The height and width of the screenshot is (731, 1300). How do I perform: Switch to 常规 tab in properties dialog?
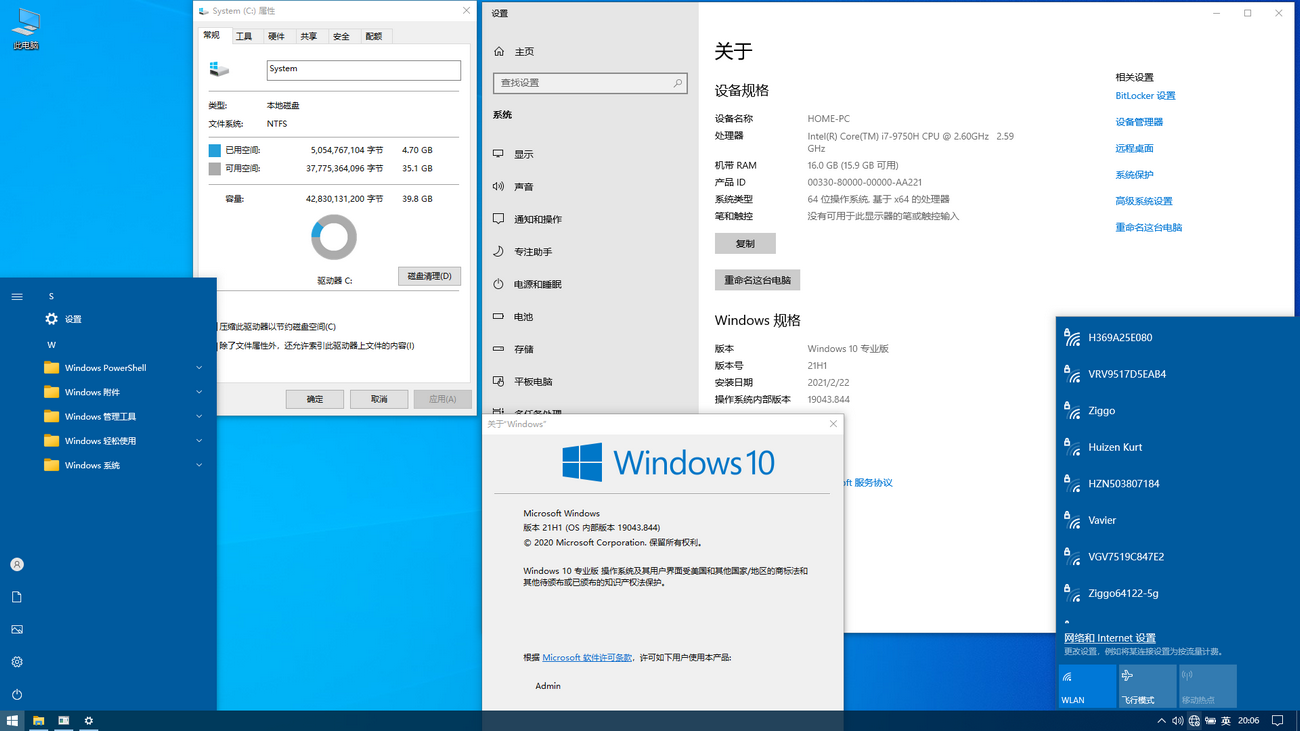(x=212, y=35)
